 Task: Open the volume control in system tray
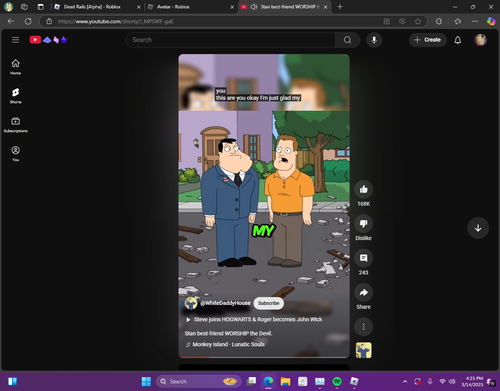point(452,381)
